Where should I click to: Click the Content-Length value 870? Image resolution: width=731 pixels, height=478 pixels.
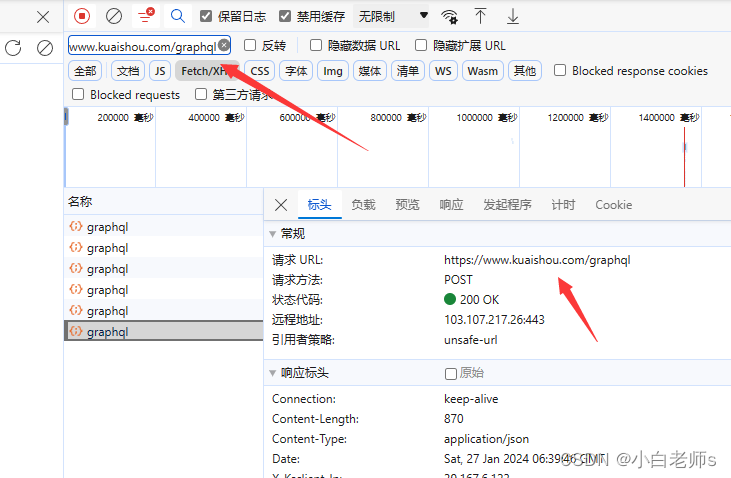click(x=454, y=419)
